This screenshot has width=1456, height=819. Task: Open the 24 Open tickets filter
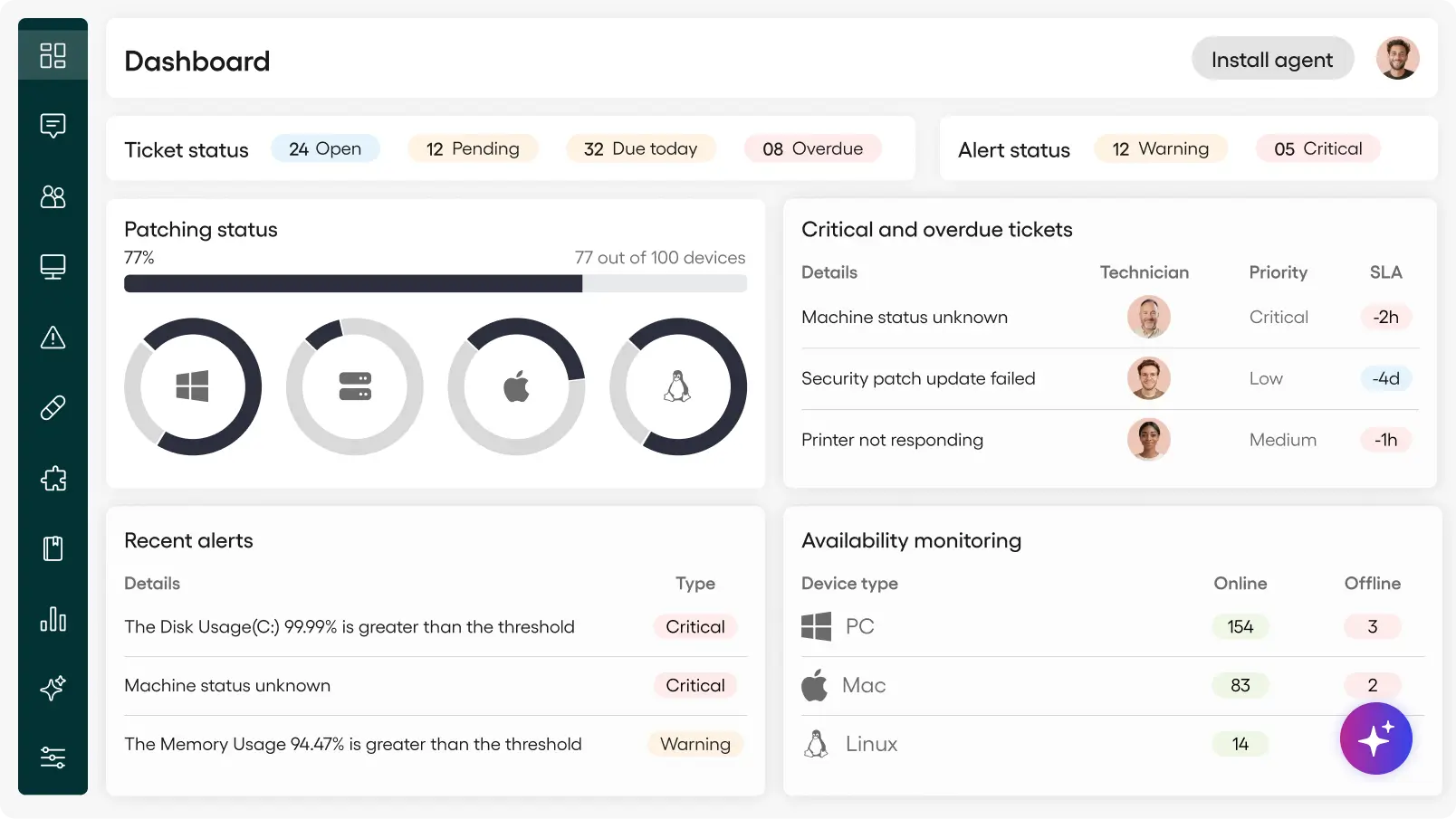tap(325, 148)
